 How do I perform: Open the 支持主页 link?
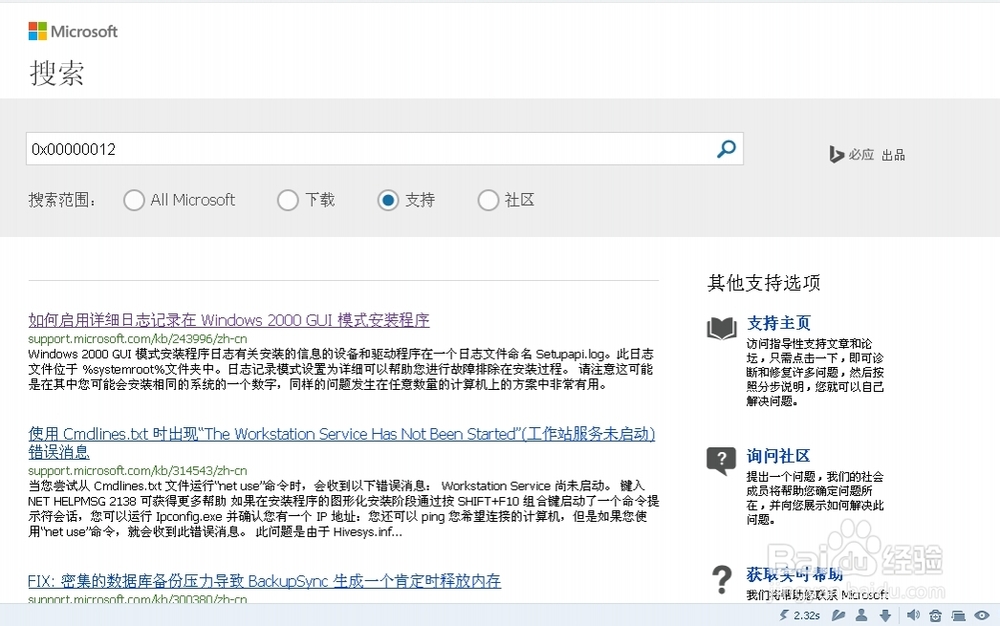(x=779, y=323)
